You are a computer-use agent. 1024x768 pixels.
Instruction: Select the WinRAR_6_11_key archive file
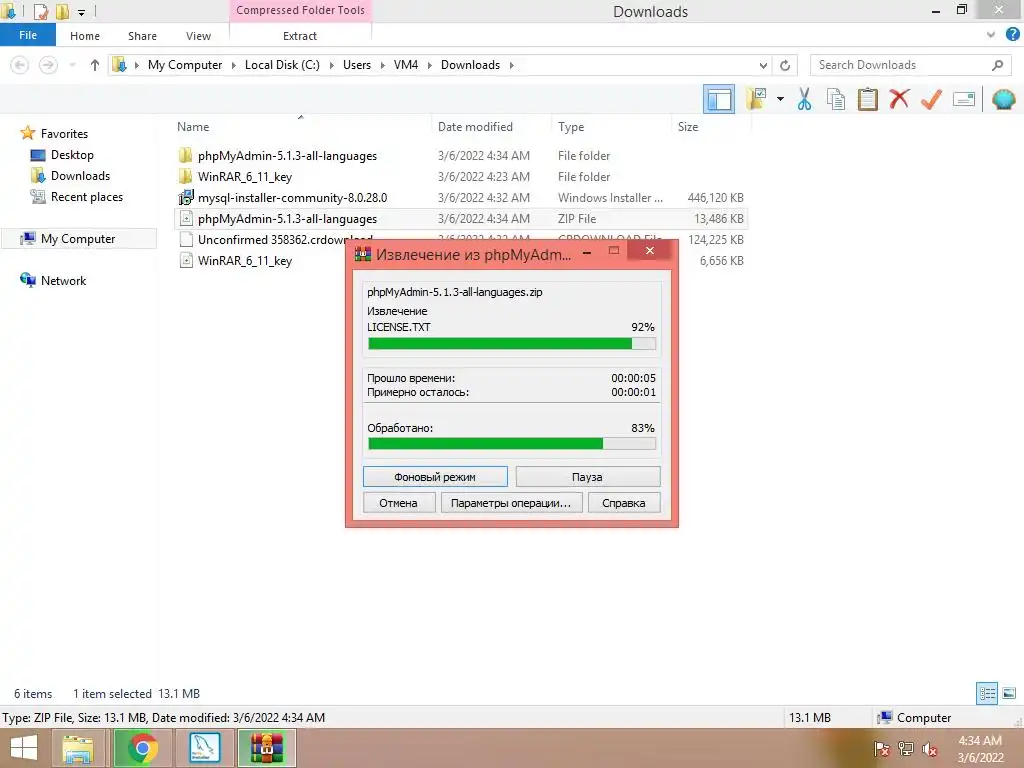click(x=245, y=261)
